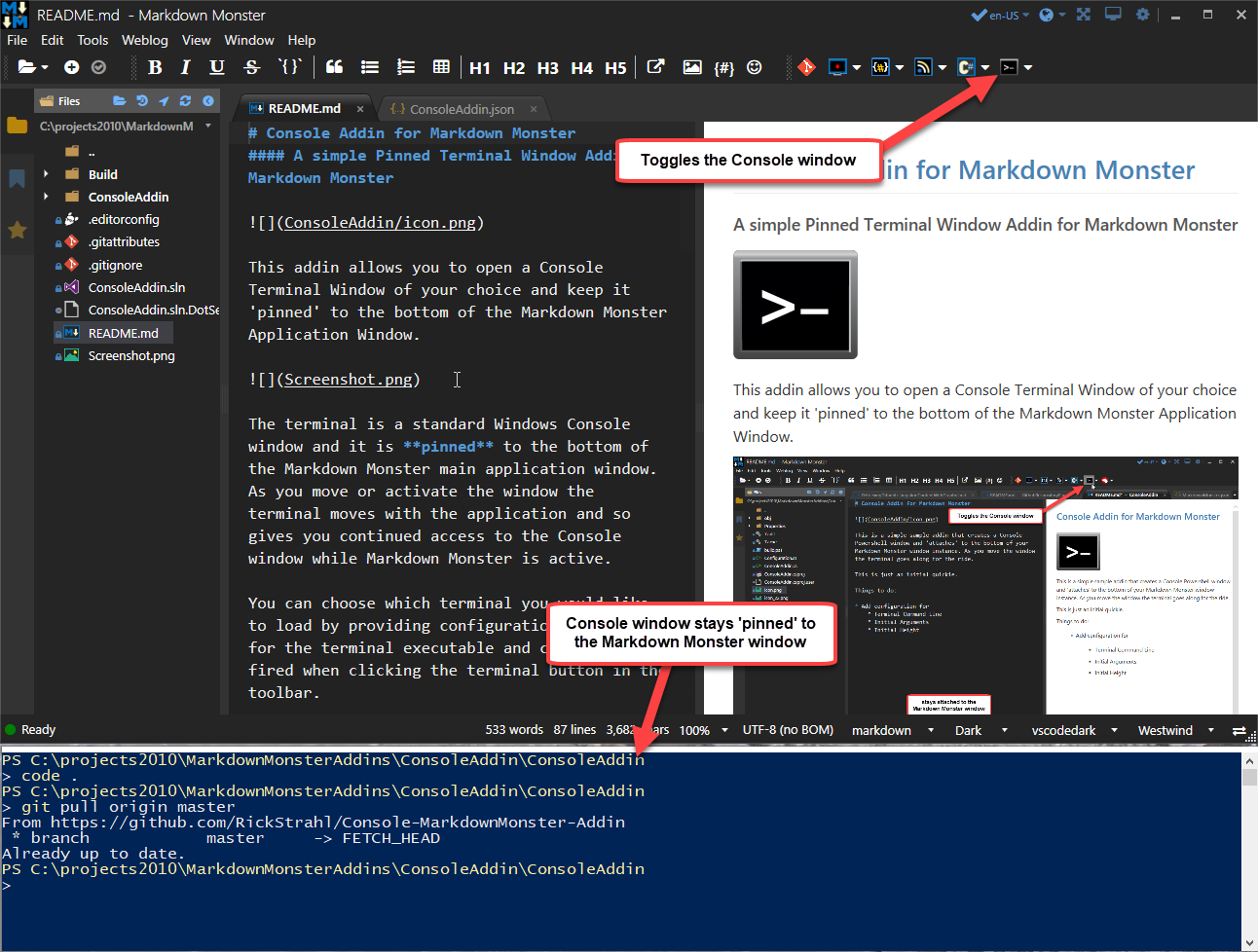Apply H5 heading
This screenshot has width=1258, height=952.
click(615, 68)
